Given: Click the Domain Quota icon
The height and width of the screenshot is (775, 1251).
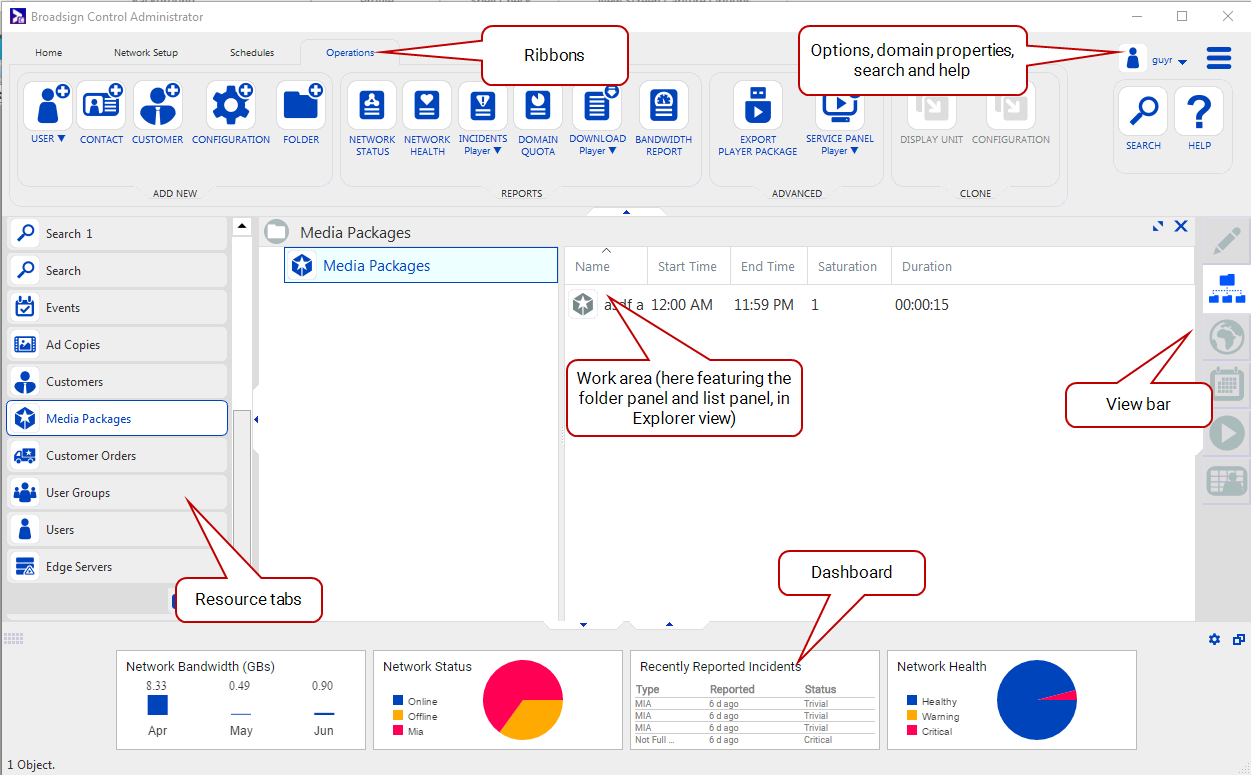Looking at the screenshot, I should (538, 106).
